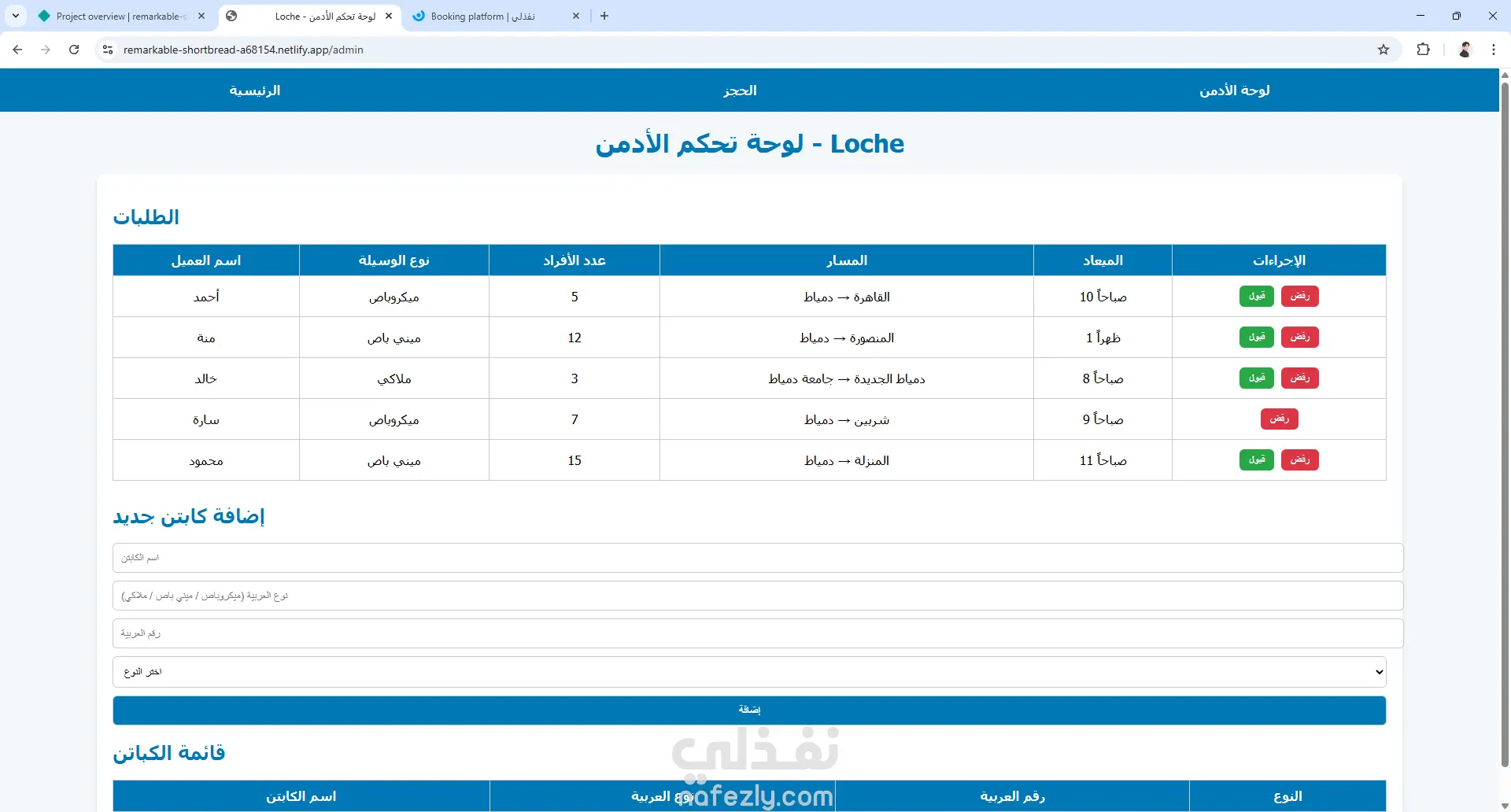This screenshot has width=1511, height=812.
Task: Click the المنصورة → دمياط route cell
Action: point(847,338)
